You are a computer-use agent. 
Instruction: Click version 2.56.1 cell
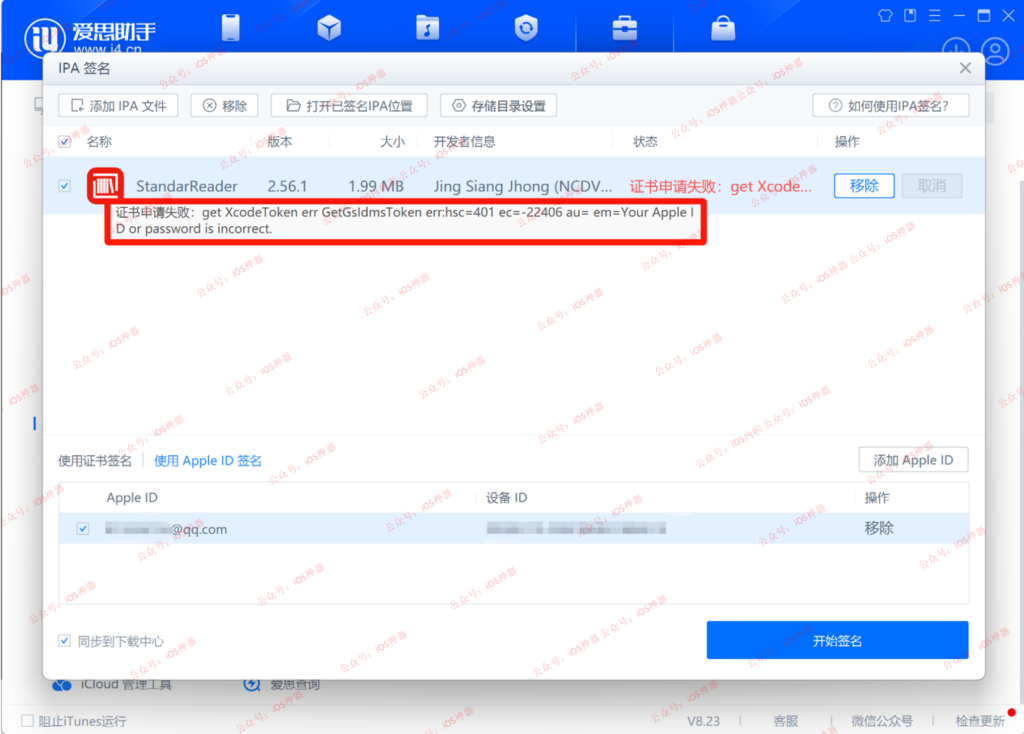(x=287, y=186)
